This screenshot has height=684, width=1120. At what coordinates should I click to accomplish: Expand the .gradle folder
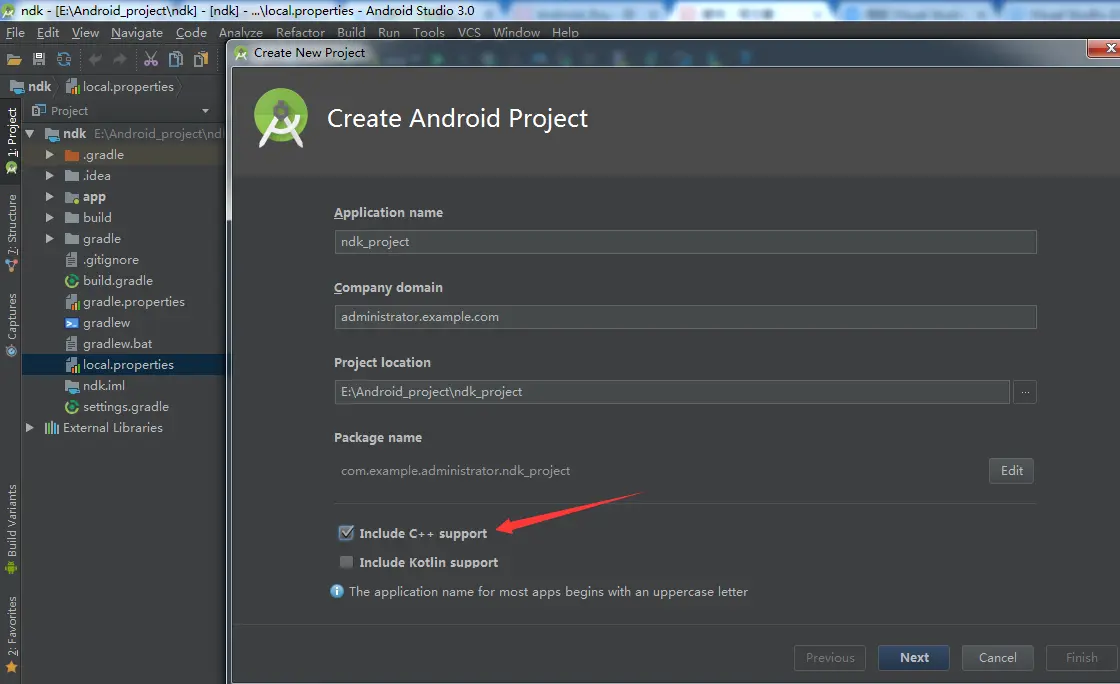49,154
